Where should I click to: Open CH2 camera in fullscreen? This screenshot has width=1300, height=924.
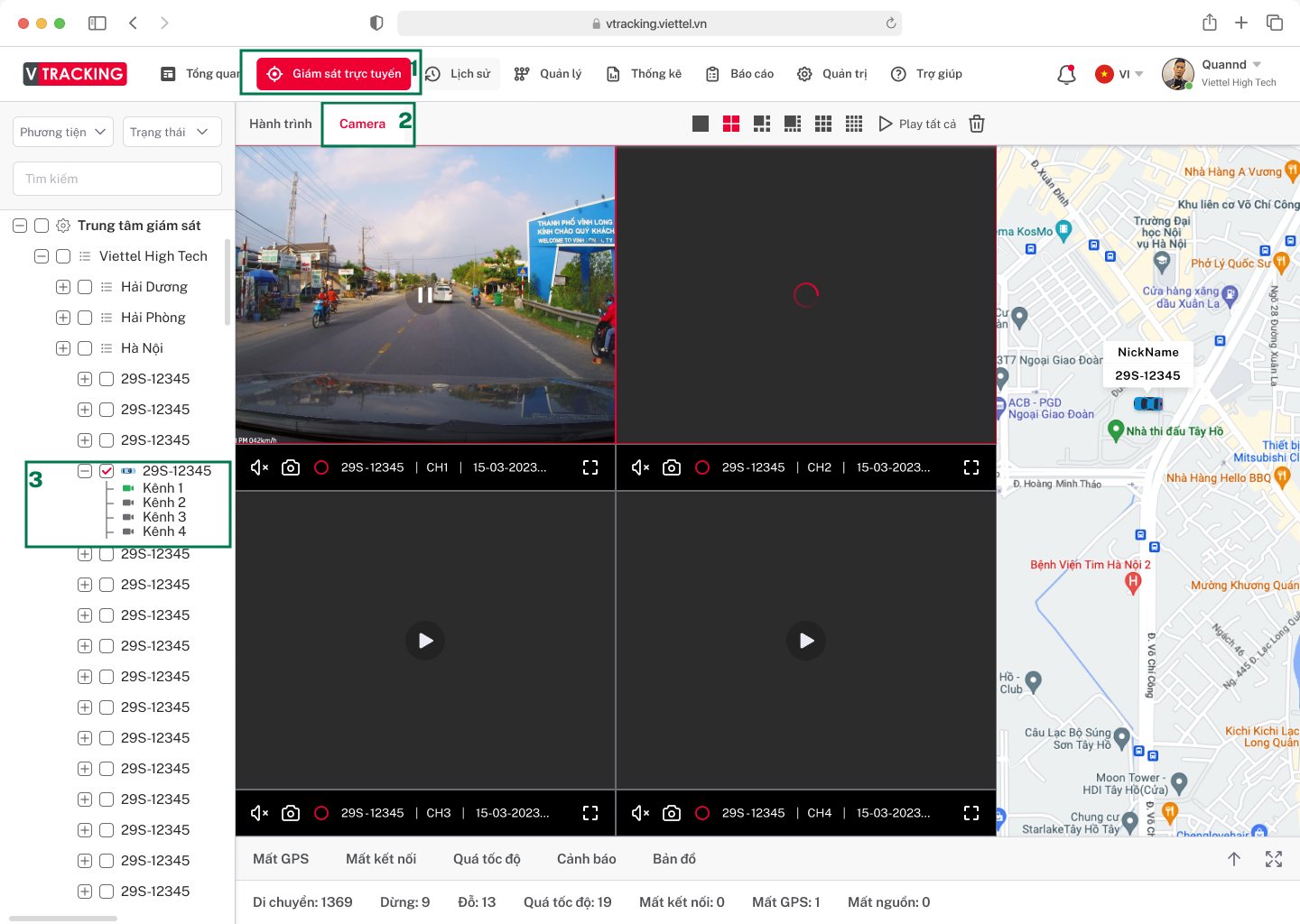[x=971, y=467]
